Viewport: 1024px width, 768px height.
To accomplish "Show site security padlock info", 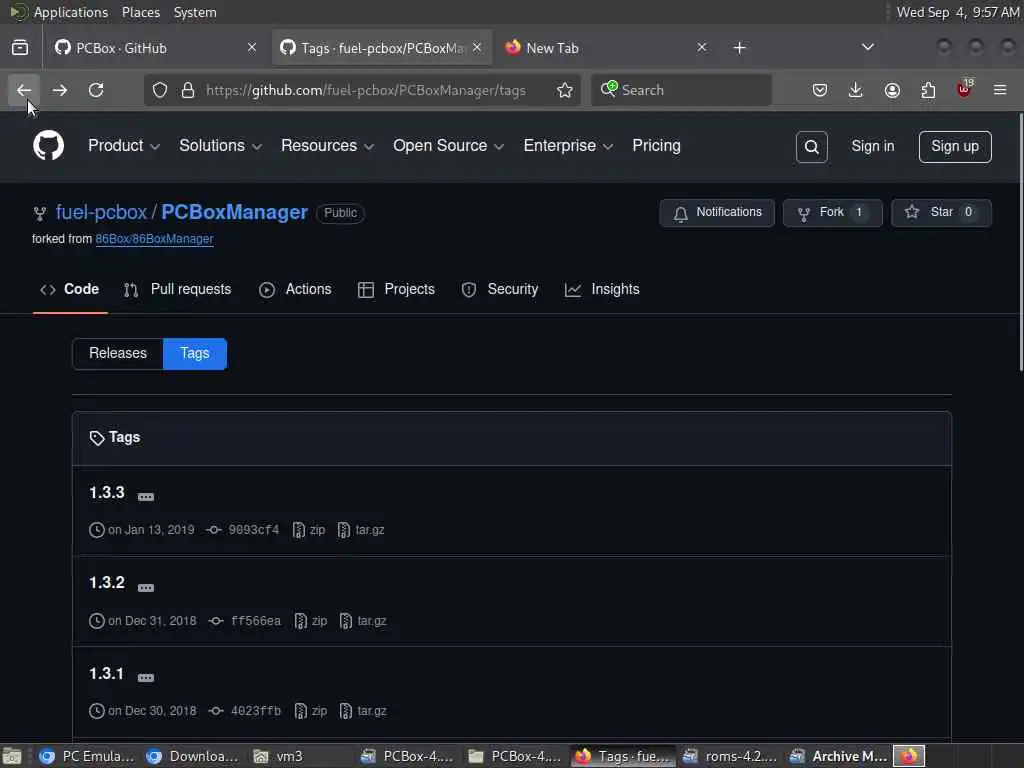I will pos(187,90).
